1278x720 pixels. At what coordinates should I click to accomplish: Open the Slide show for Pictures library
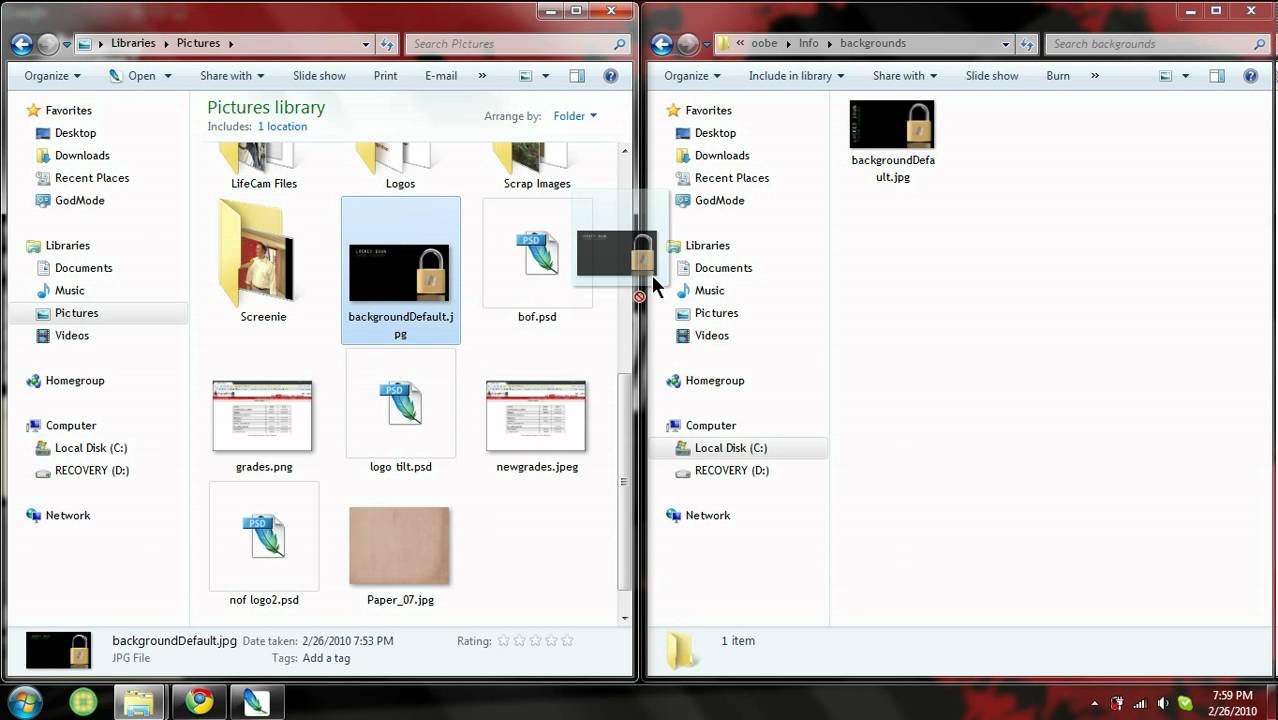click(318, 75)
